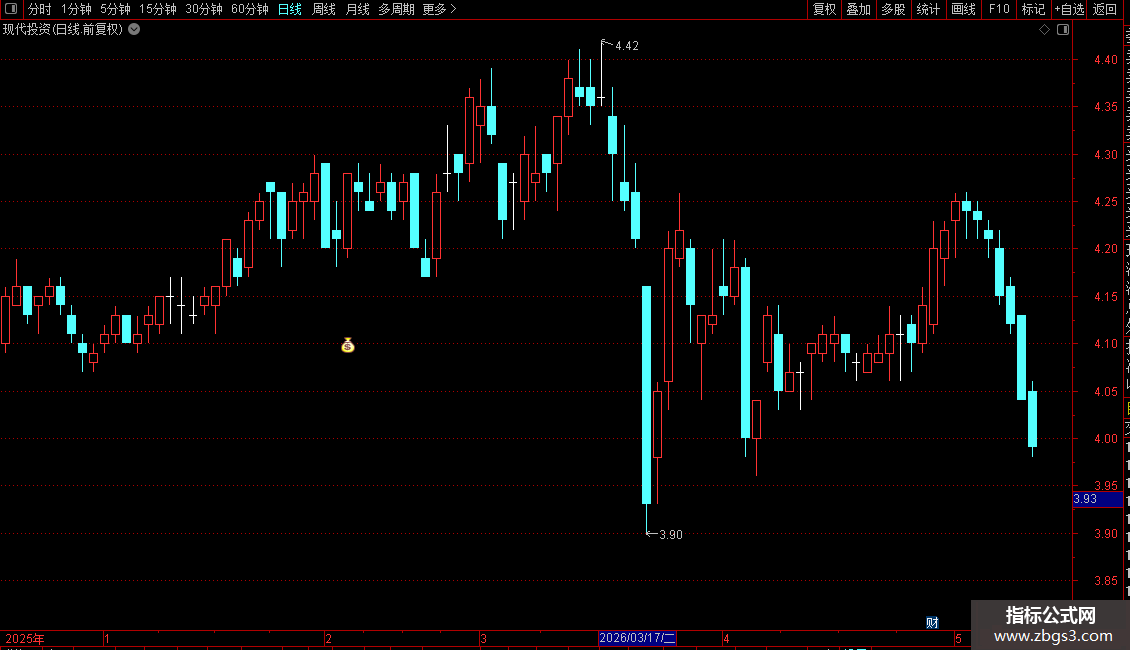Image resolution: width=1130 pixels, height=650 pixels.
Task: Open F10 company info
Action: coord(999,9)
